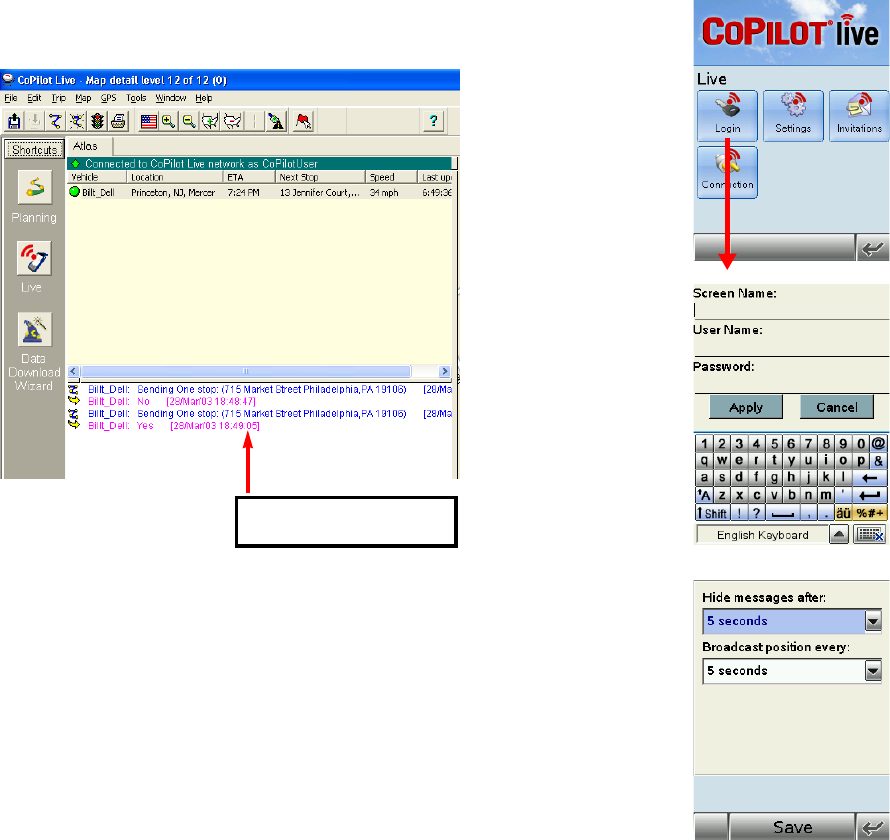Tap the Enter return key on the keyboard

coord(870,495)
